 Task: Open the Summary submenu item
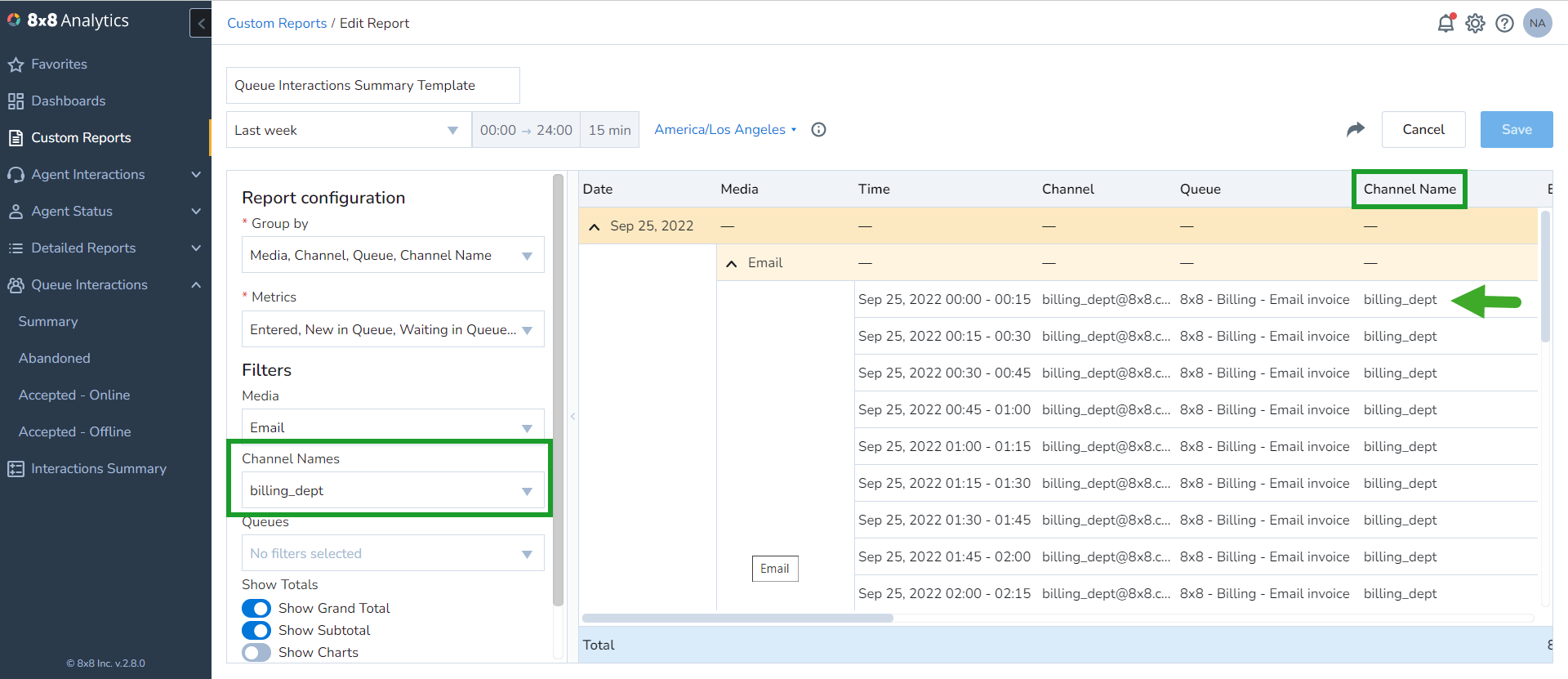pyautogui.click(x=48, y=322)
